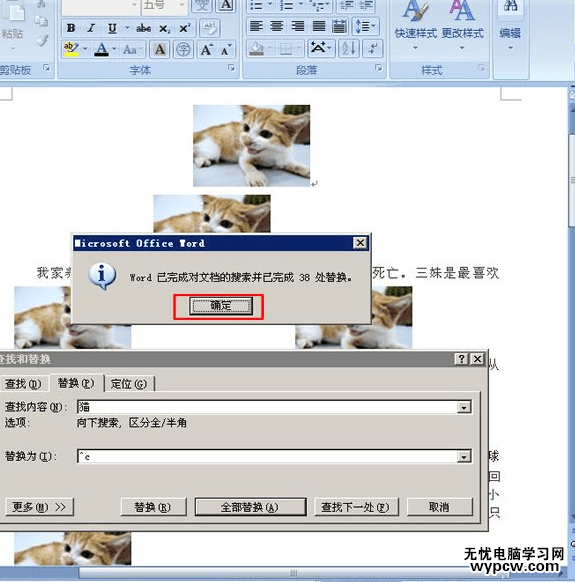Click the multilevel list button

(318, 6)
